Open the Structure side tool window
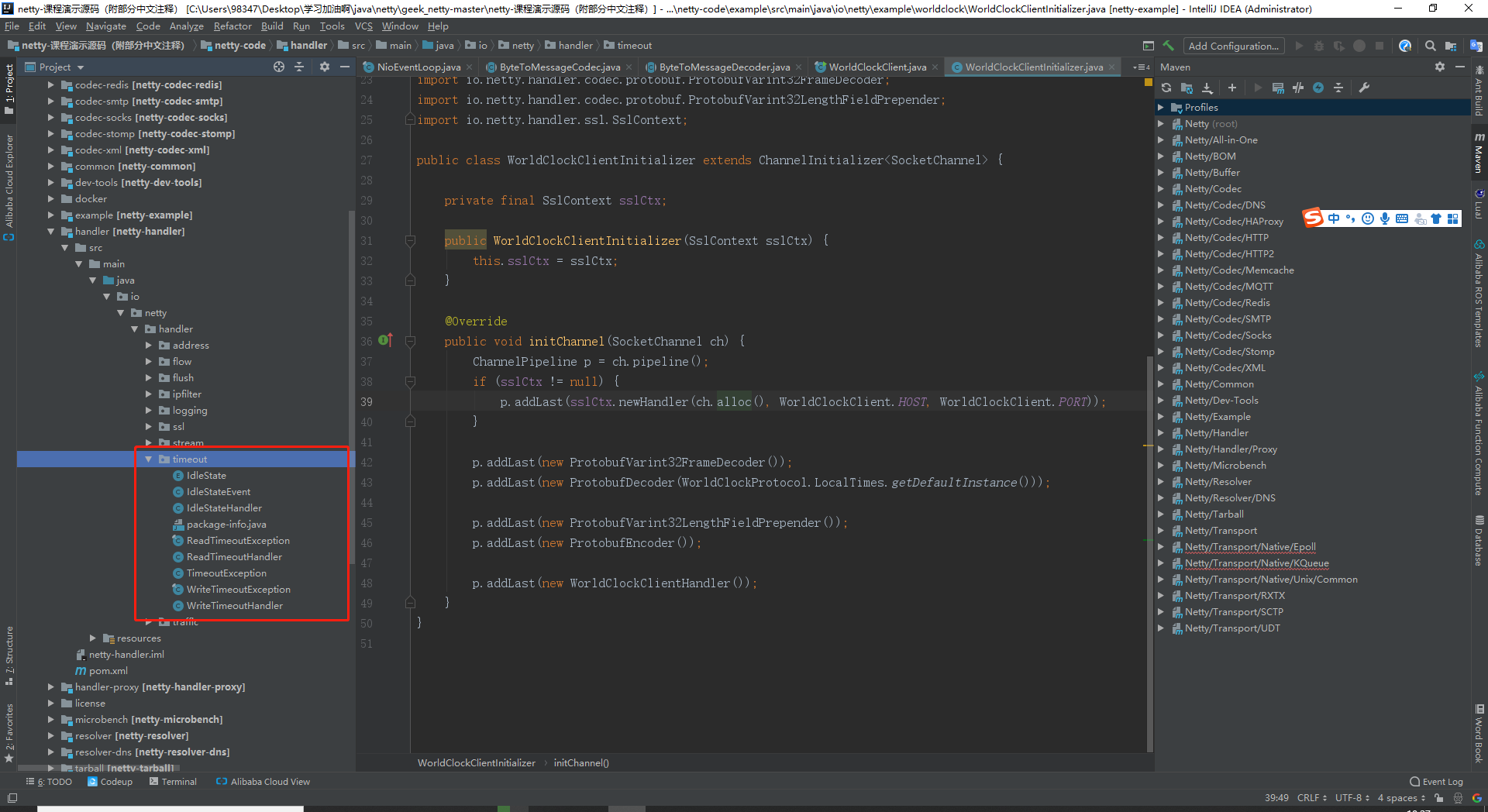 pos(9,655)
